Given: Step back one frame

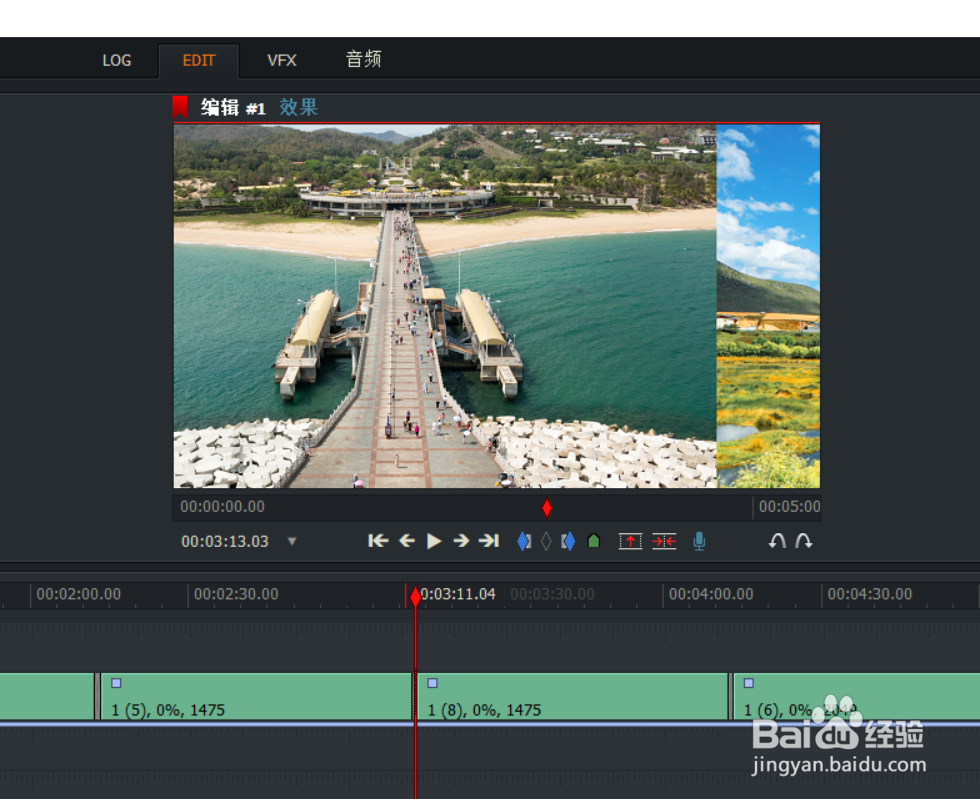Looking at the screenshot, I should pos(406,540).
